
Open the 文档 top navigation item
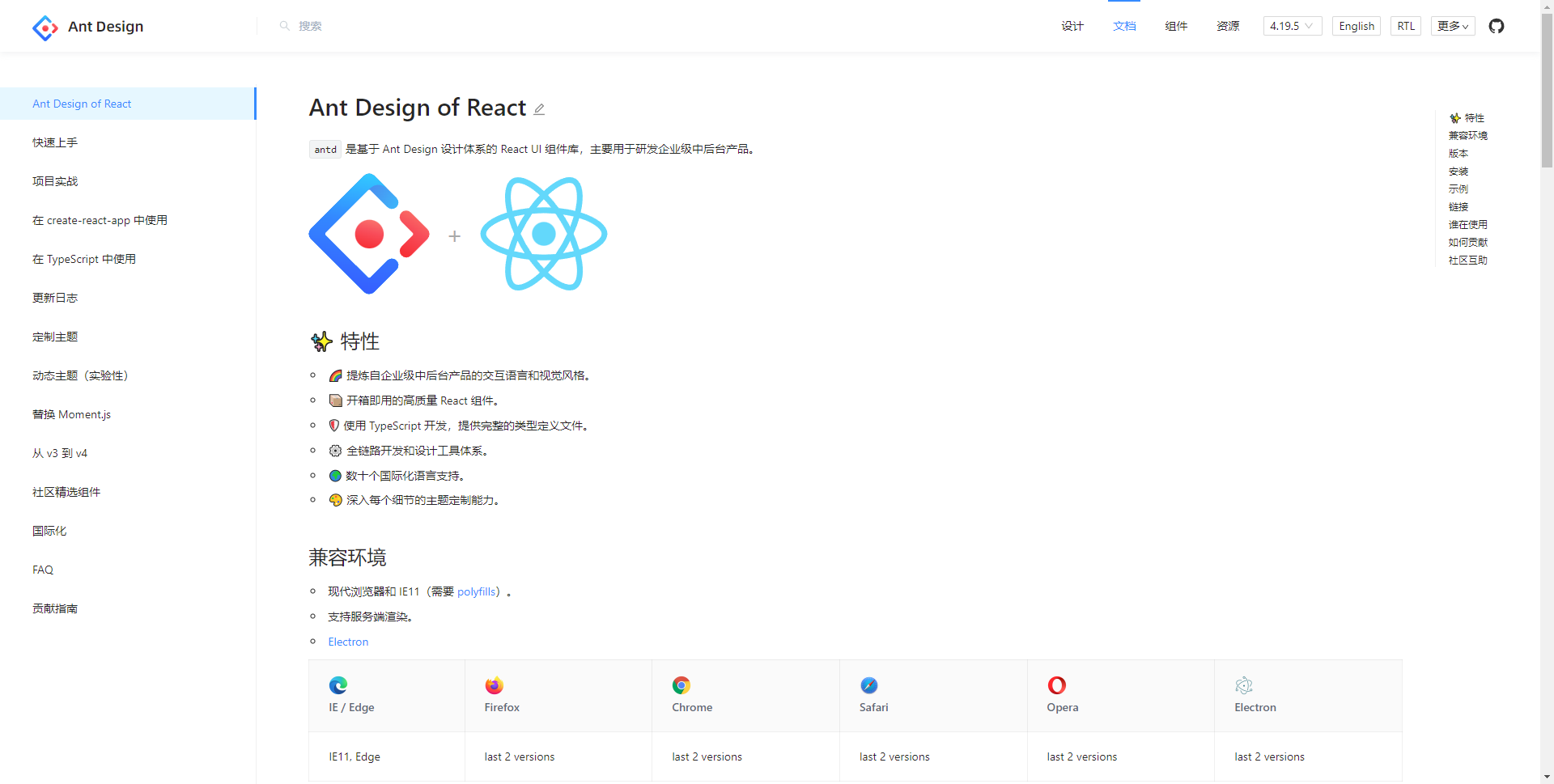click(x=1124, y=26)
